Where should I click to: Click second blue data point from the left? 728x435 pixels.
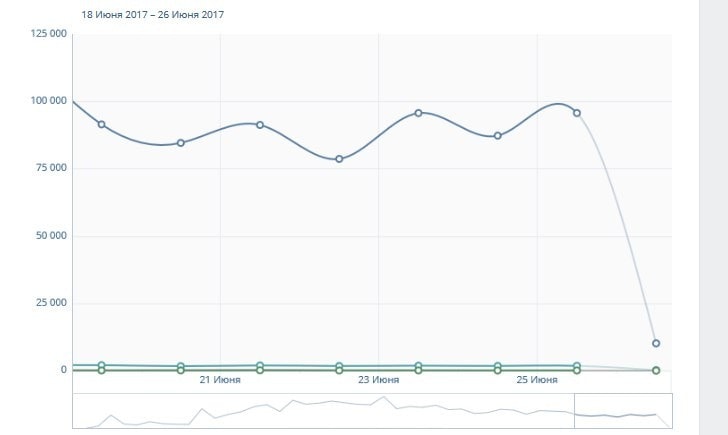click(181, 143)
